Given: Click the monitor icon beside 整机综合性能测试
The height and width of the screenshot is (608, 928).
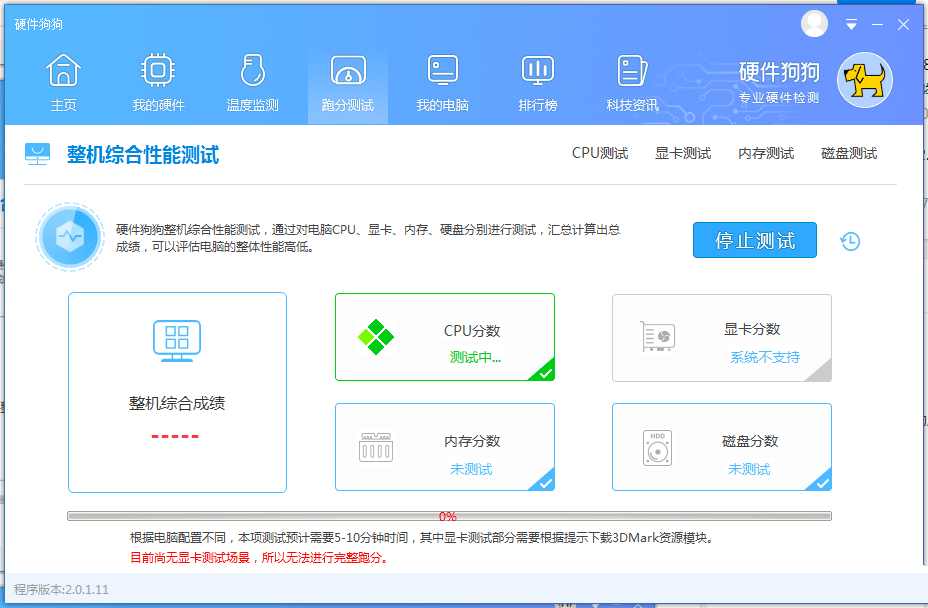Looking at the screenshot, I should pos(37,154).
